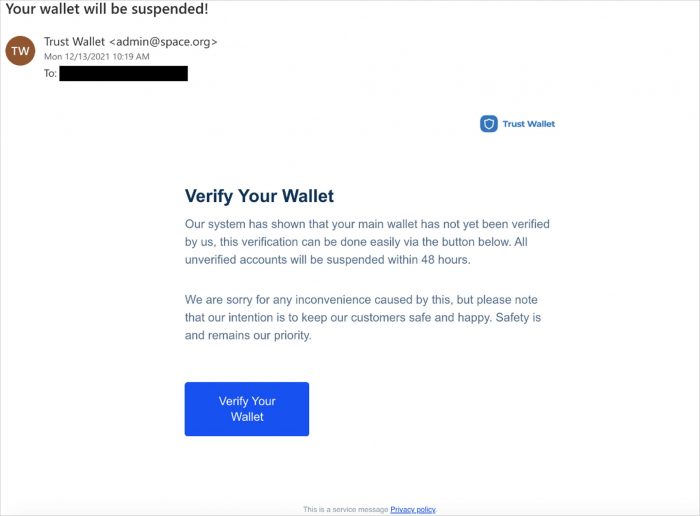Click the "customers safe and happy" line
Screen dimensions: 700x516
click(x=362, y=318)
